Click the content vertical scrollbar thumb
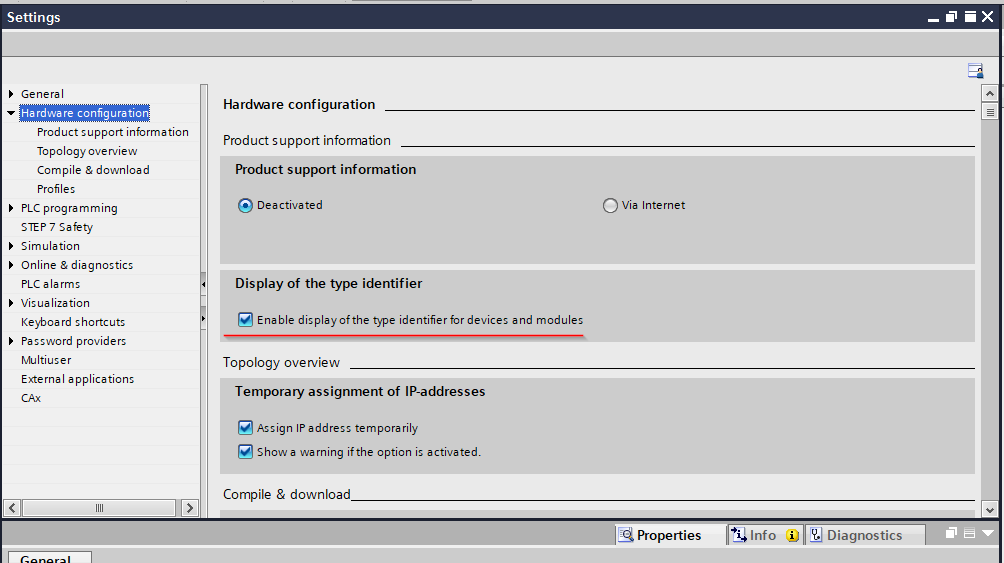Image resolution: width=1004 pixels, height=563 pixels. [x=990, y=112]
